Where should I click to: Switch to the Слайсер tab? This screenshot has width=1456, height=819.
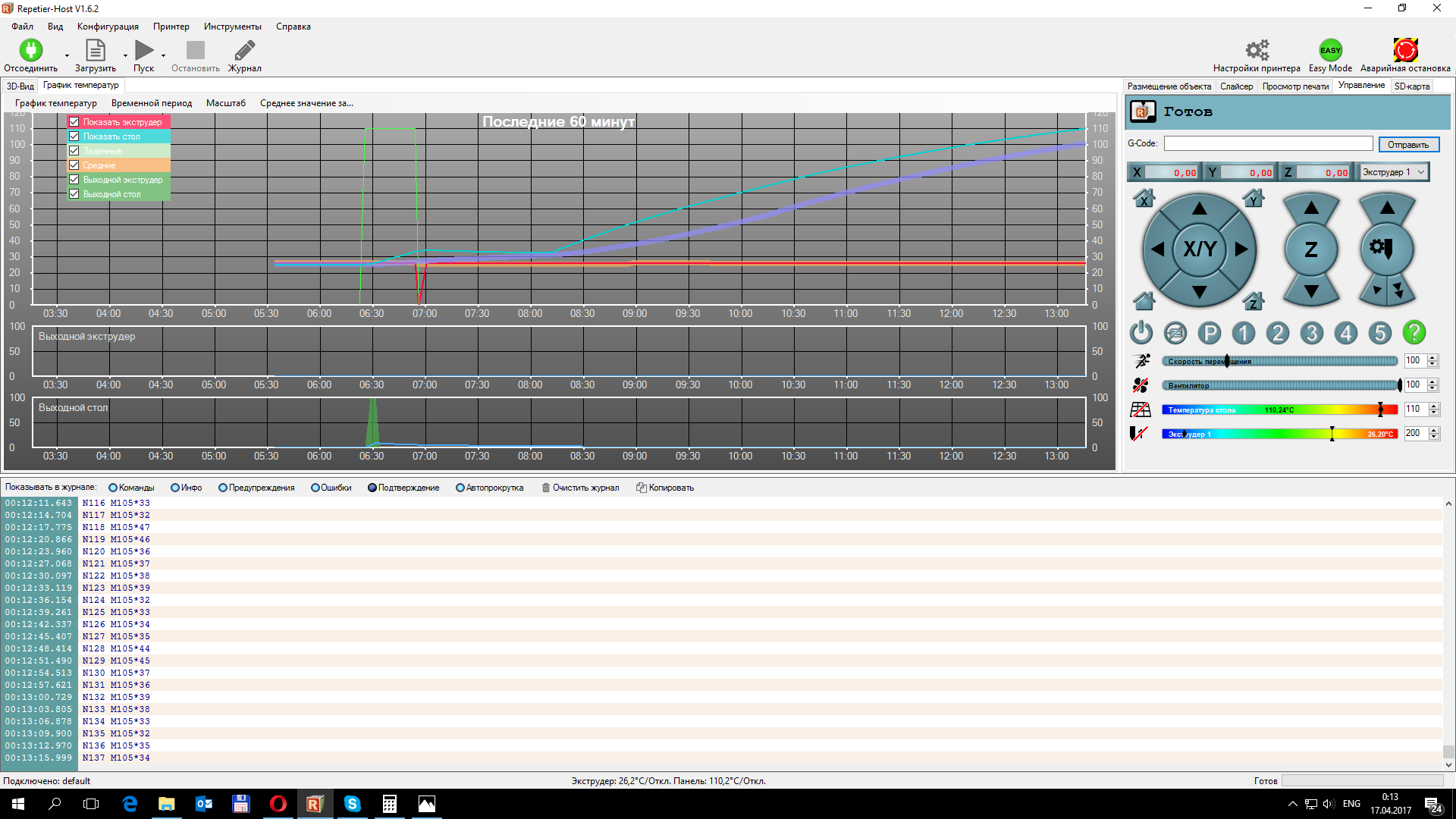(x=1236, y=86)
